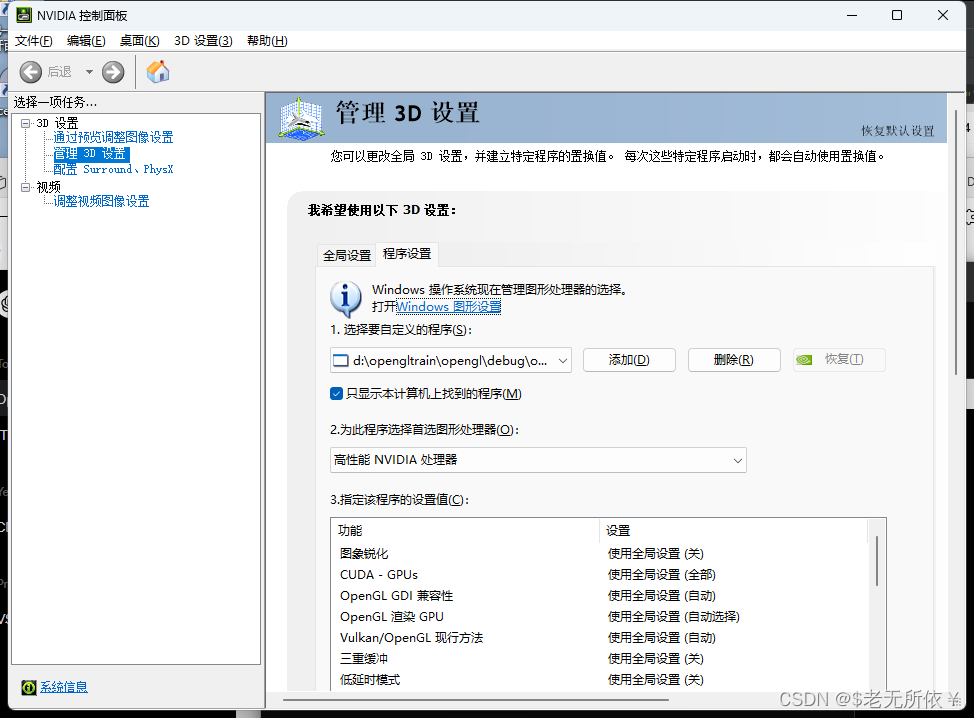Select the 三重缓冲 setting row

(599, 658)
